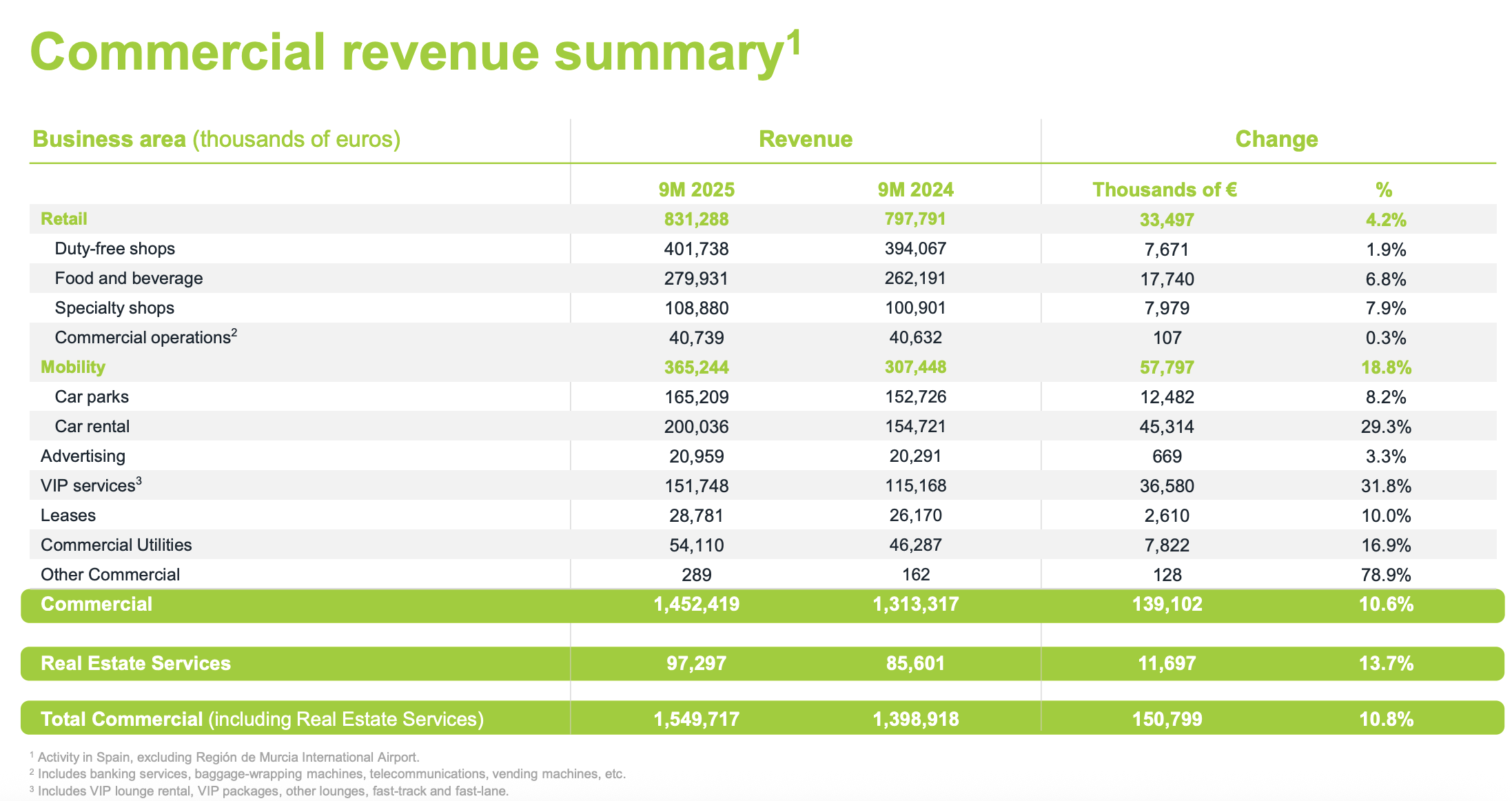Screen dimensions: 1512x801
Task: Select the Business area column header
Action: (216, 139)
